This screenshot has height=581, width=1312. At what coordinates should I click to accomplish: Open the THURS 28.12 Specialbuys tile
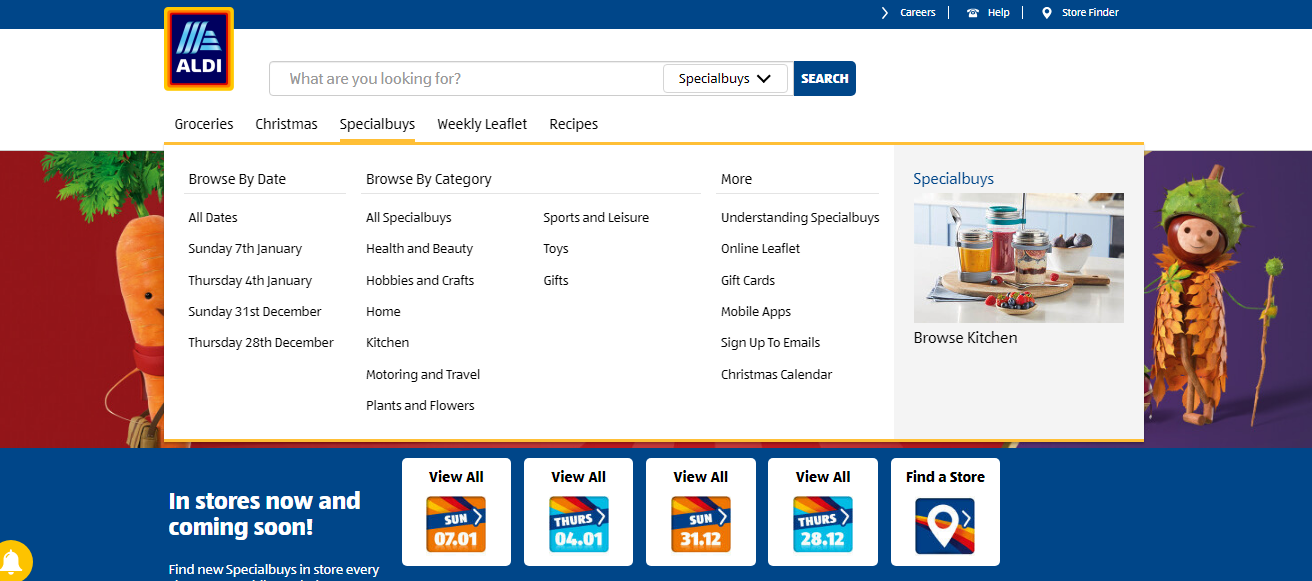tap(822, 524)
